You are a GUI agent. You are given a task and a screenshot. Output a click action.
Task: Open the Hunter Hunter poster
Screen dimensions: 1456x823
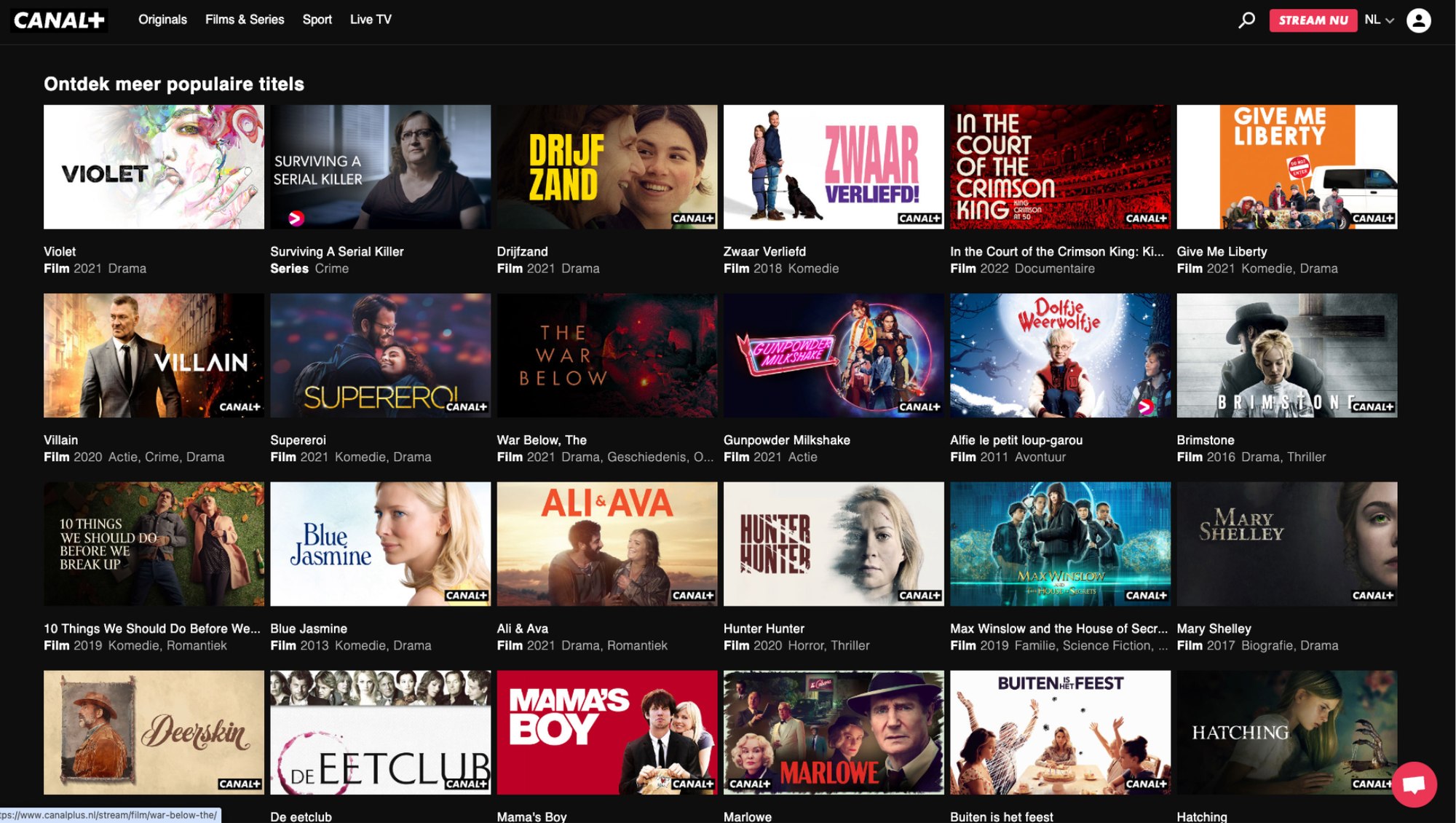click(834, 544)
